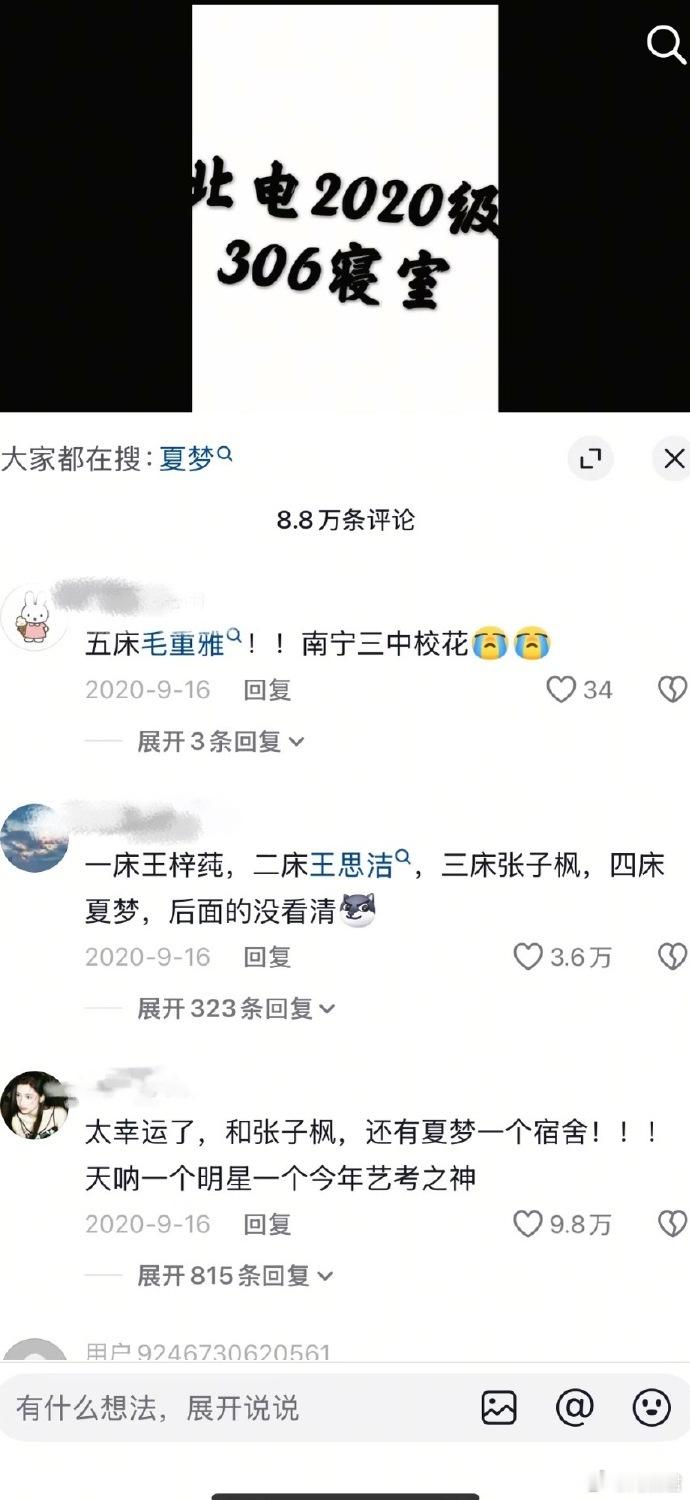This screenshot has width=690, height=1500.
Task: Open the emoji picker
Action: [652, 1408]
